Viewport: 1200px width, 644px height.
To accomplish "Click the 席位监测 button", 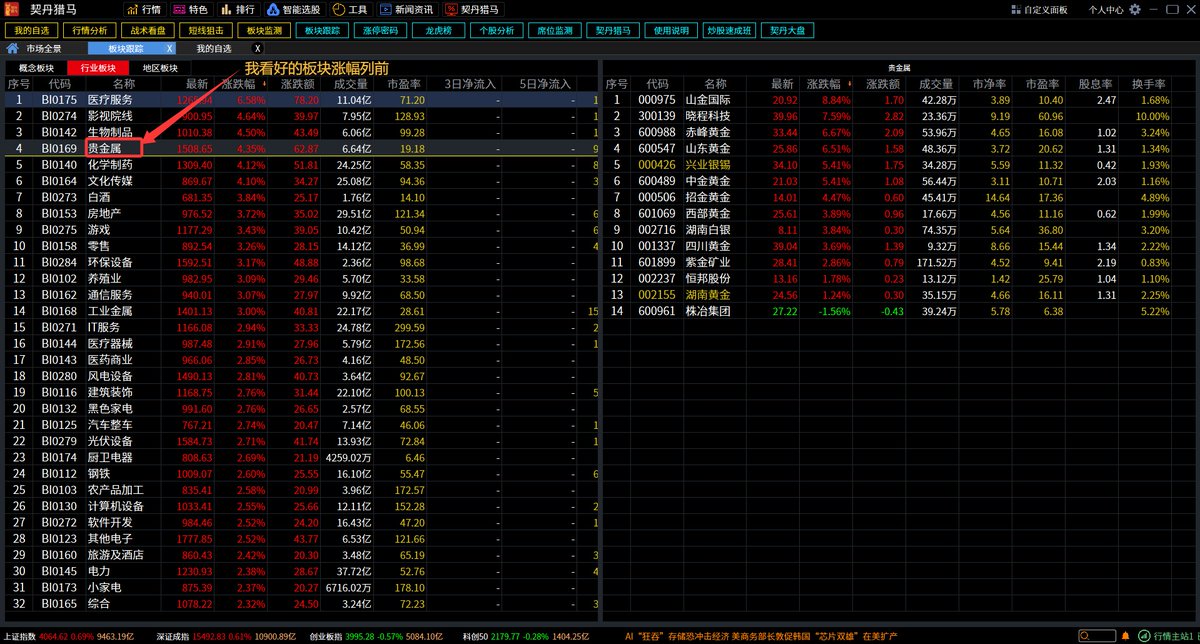I will point(555,30).
